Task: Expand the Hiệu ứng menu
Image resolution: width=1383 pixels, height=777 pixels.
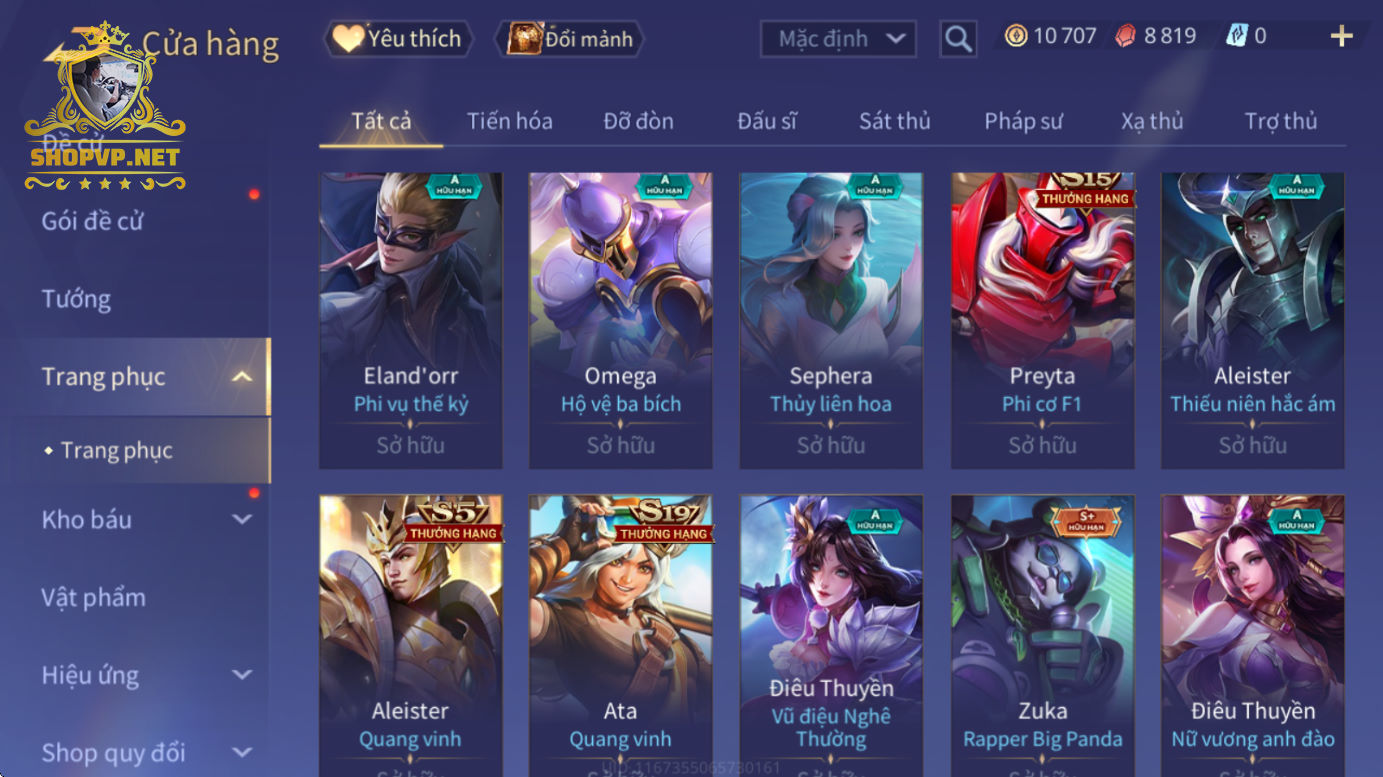Action: [241, 675]
